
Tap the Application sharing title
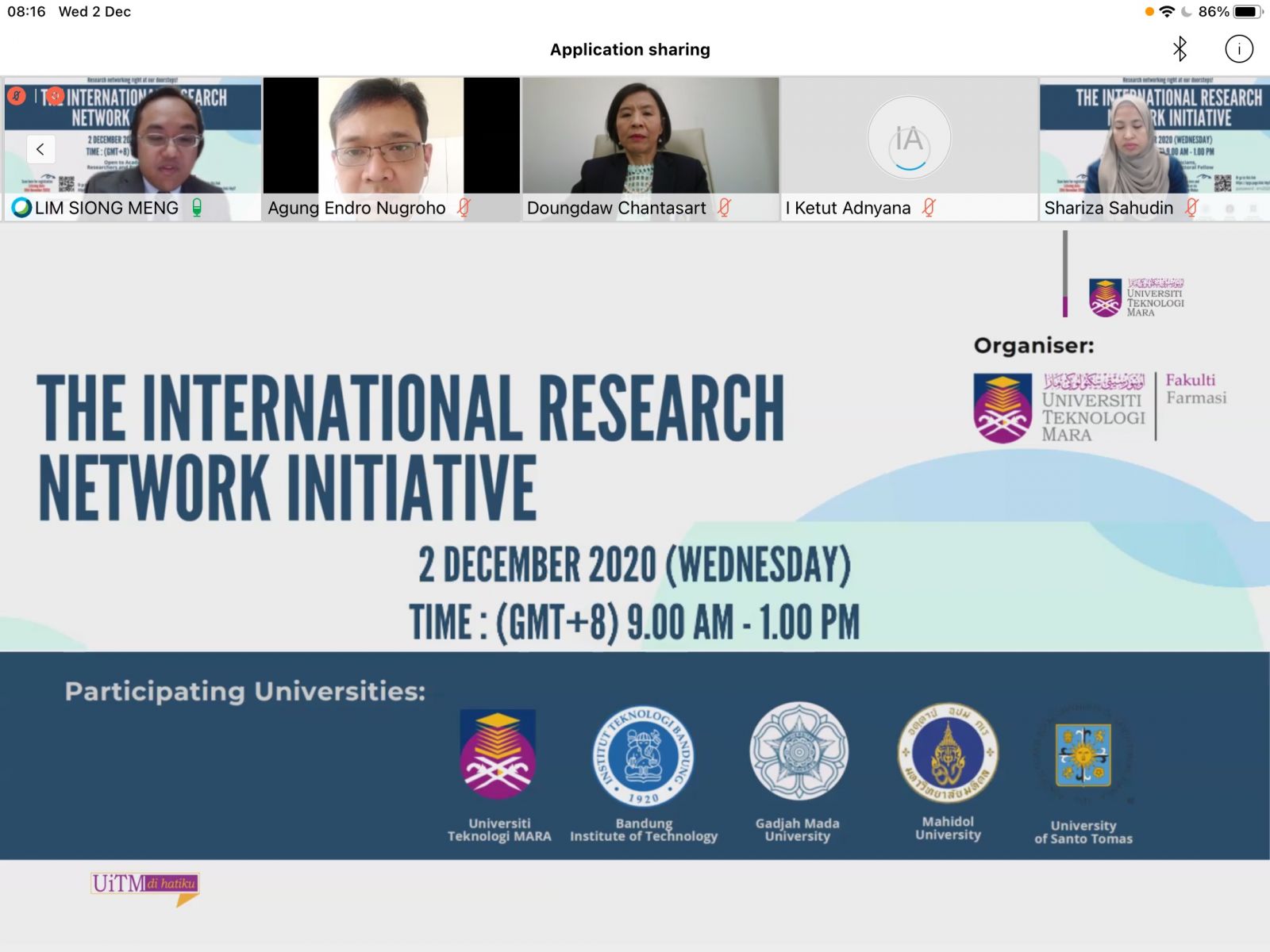click(630, 49)
